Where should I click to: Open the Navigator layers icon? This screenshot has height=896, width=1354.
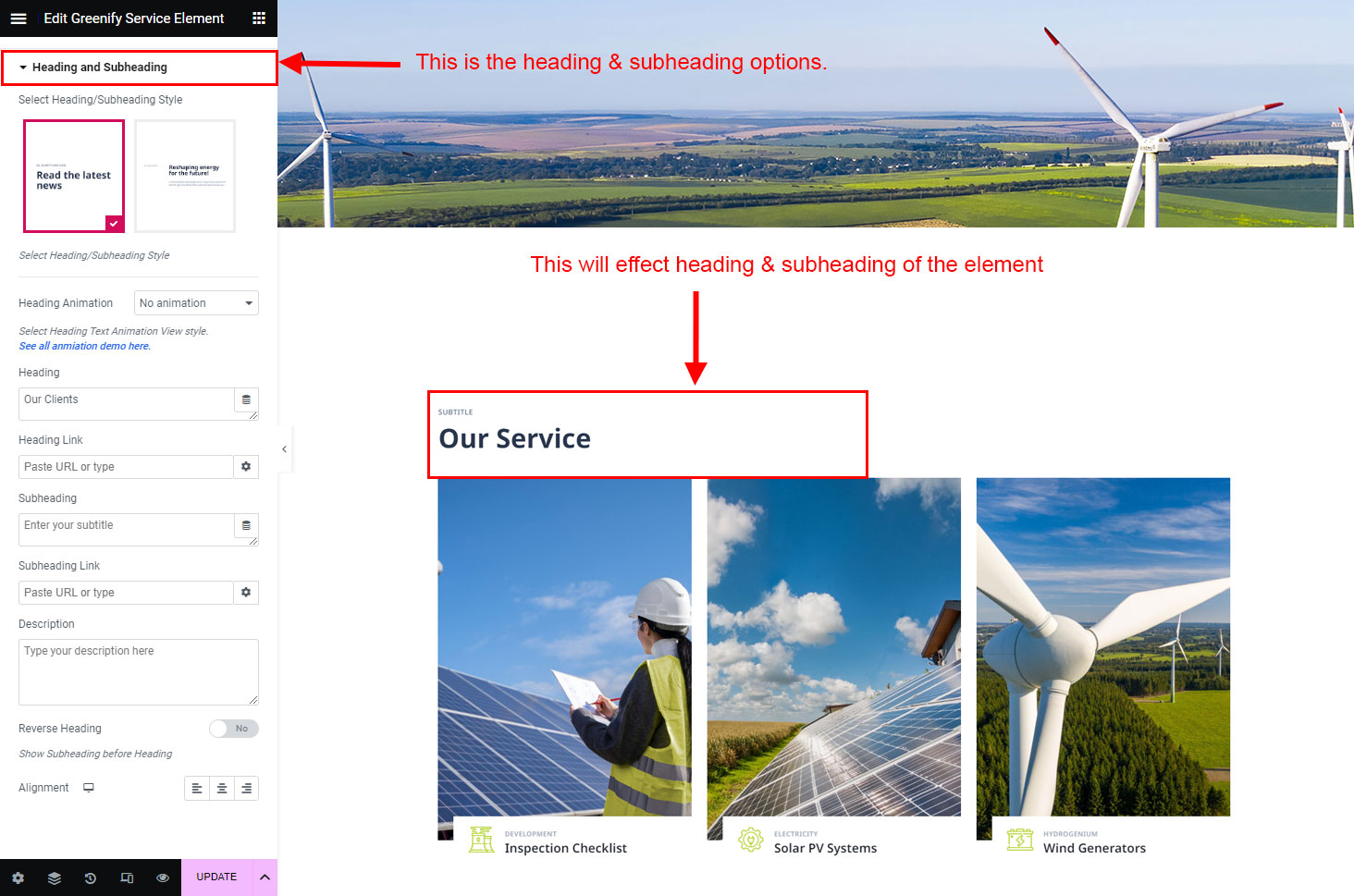click(55, 878)
